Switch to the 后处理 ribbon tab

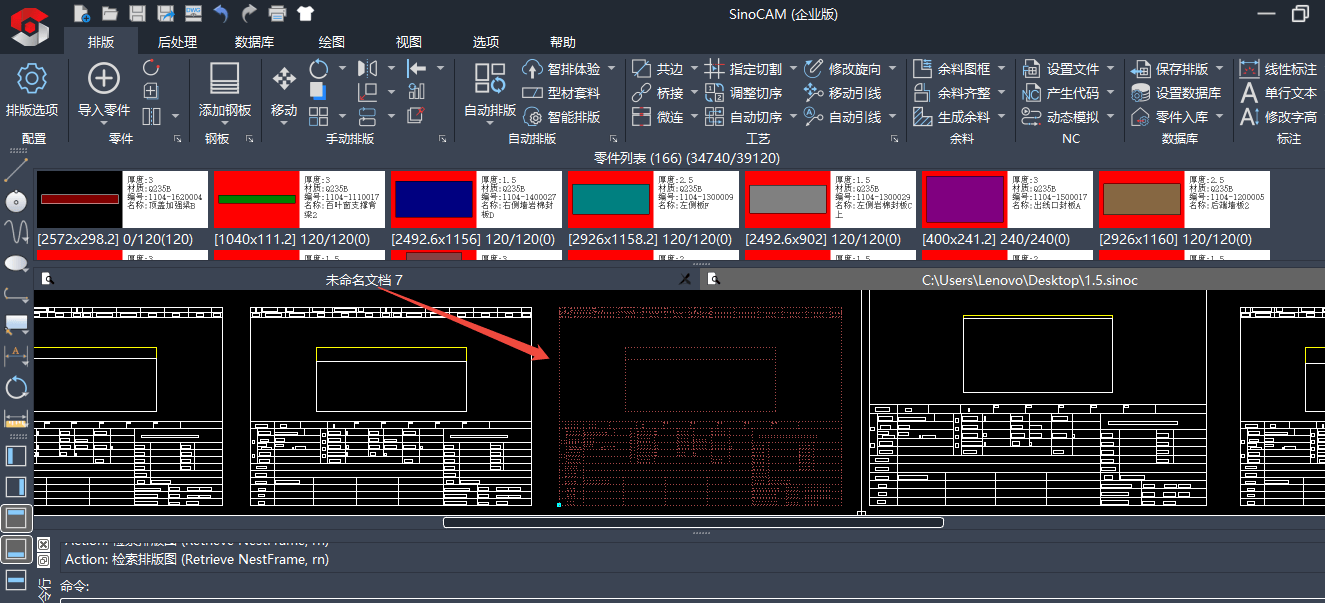pos(177,42)
